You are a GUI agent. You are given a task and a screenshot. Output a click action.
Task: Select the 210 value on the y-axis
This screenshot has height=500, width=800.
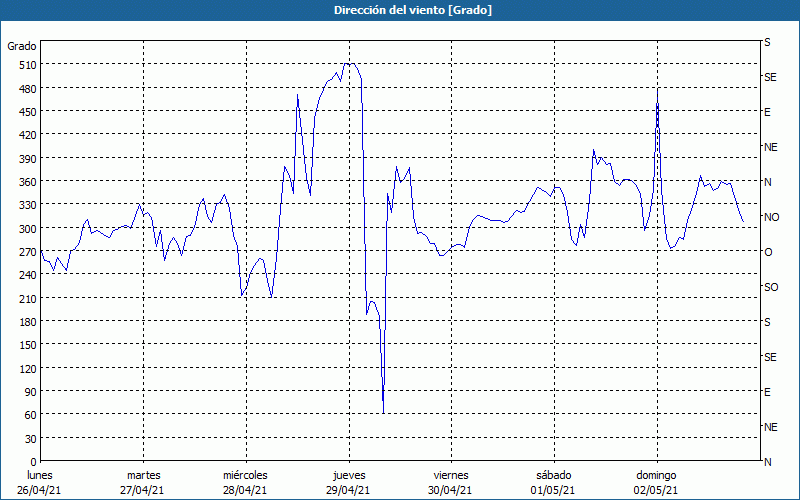28,298
